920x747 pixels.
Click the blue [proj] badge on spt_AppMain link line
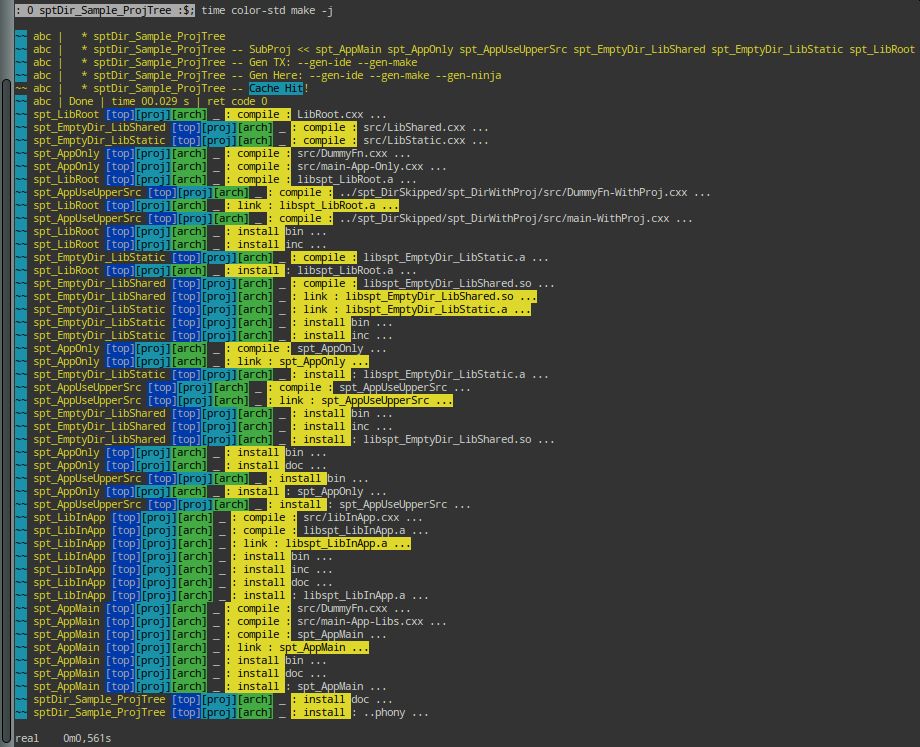pyautogui.click(x=151, y=647)
